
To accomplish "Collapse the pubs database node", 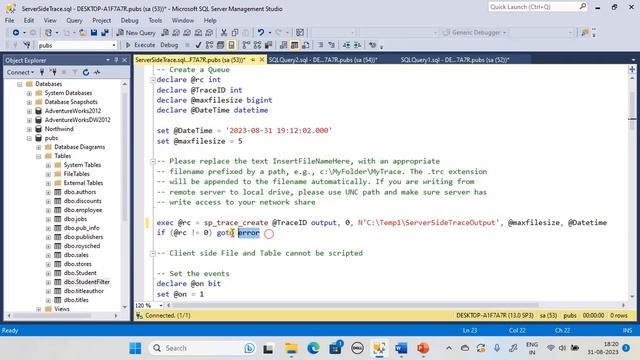I will tap(29, 138).
